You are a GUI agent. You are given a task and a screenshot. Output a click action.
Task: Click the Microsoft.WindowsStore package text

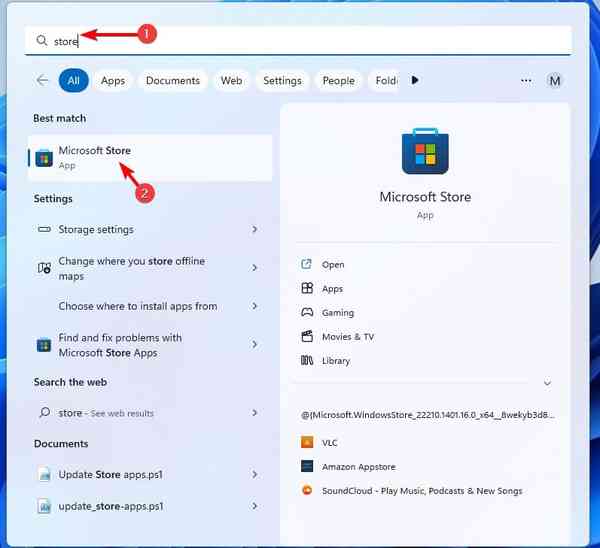click(428, 415)
